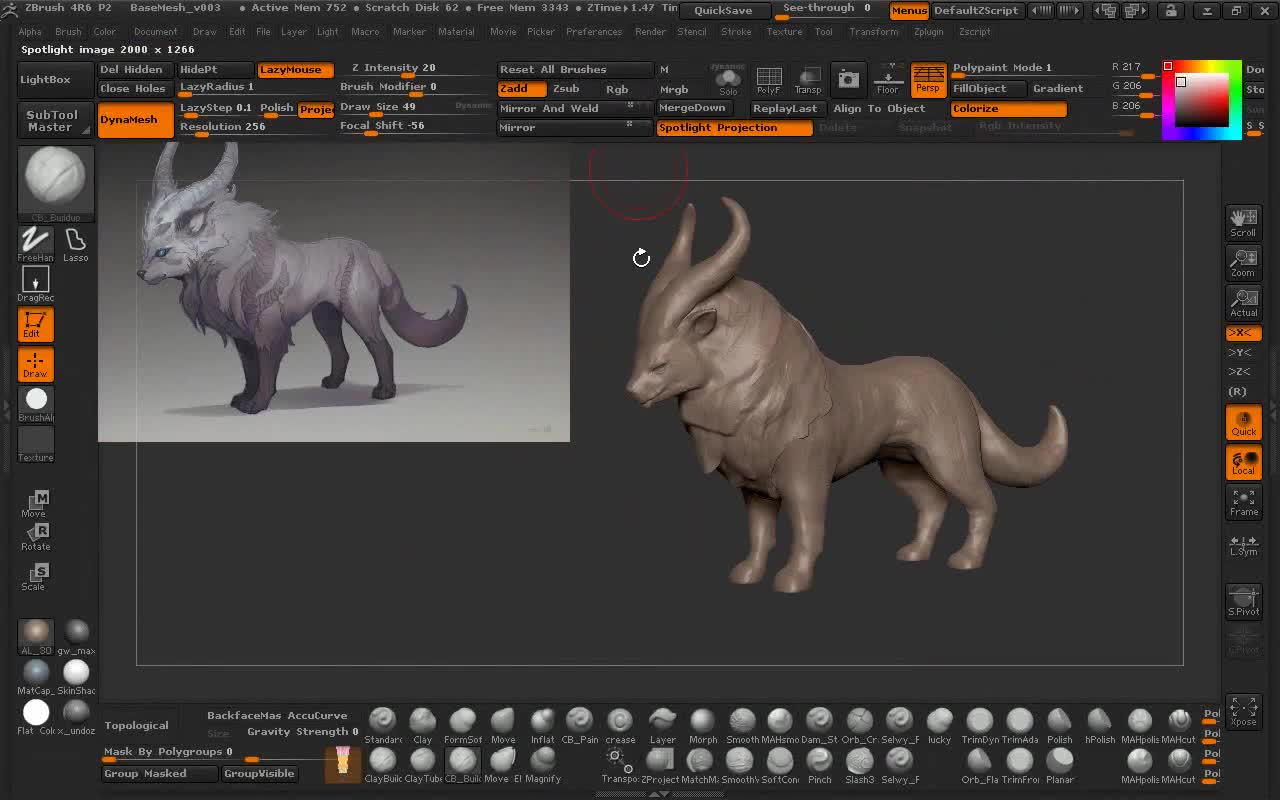
Task: Activate Solo mode icon
Action: click(728, 79)
